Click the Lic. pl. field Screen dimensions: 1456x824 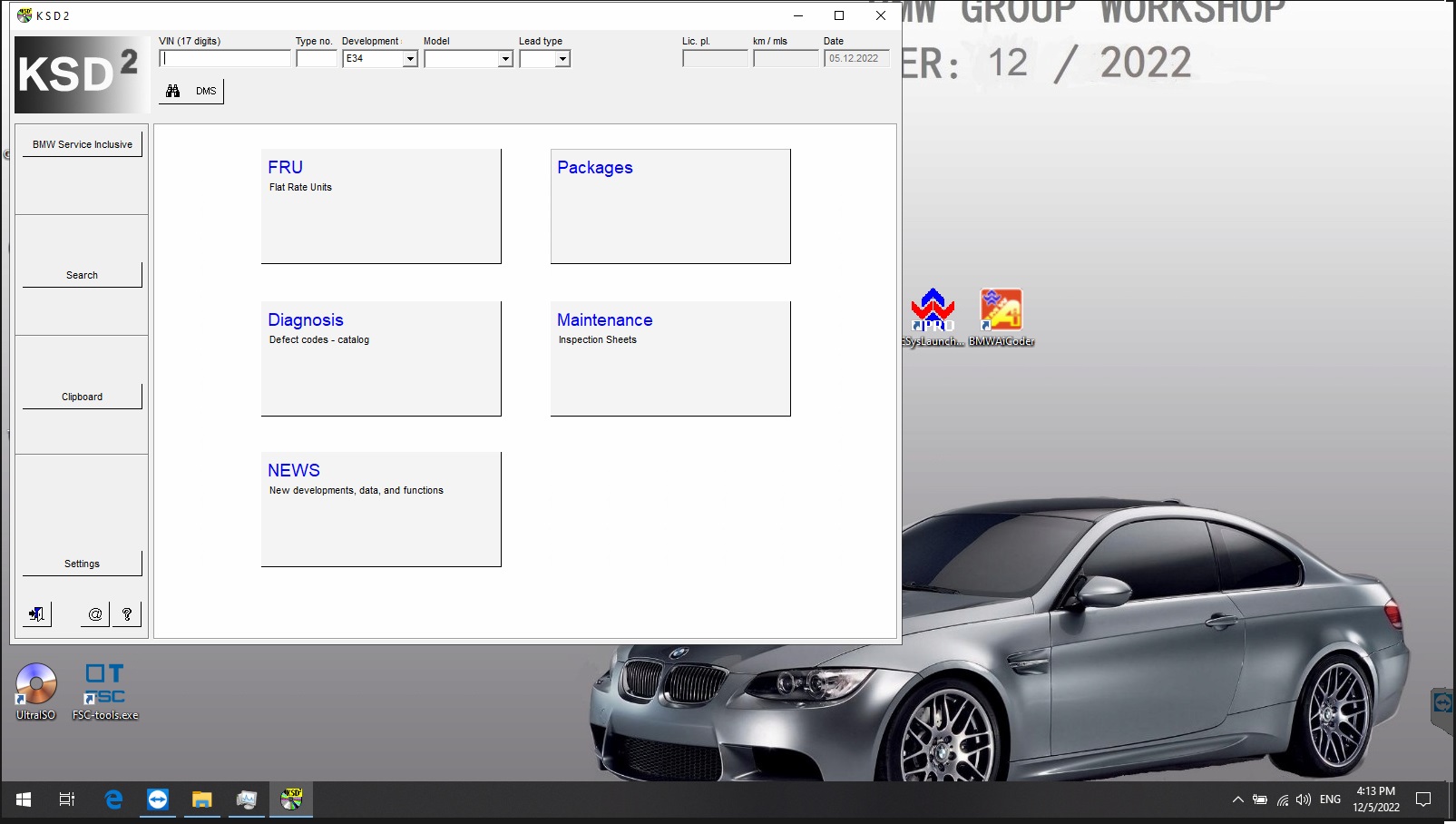[x=715, y=58]
